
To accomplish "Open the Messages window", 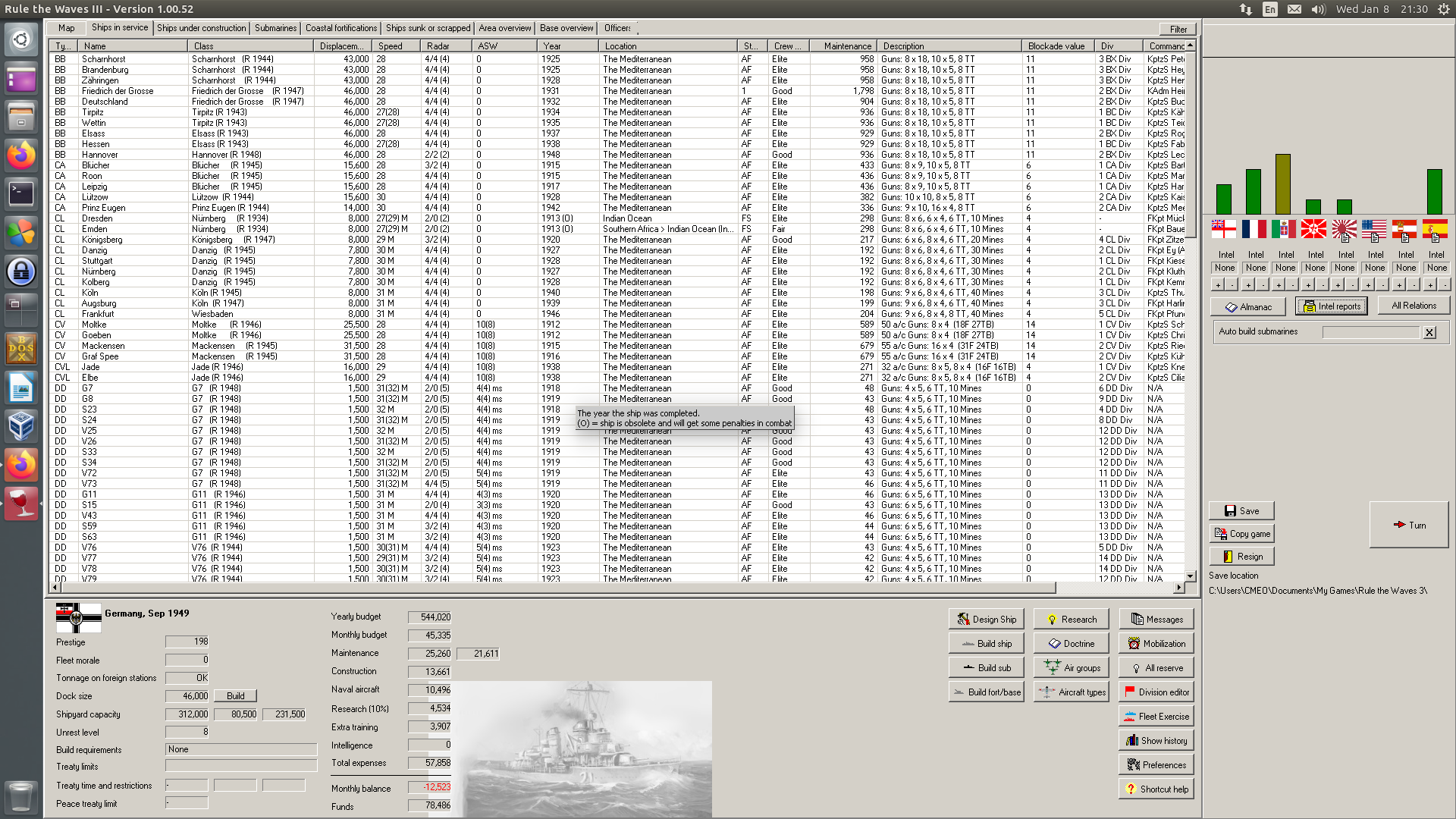I will [x=1156, y=619].
